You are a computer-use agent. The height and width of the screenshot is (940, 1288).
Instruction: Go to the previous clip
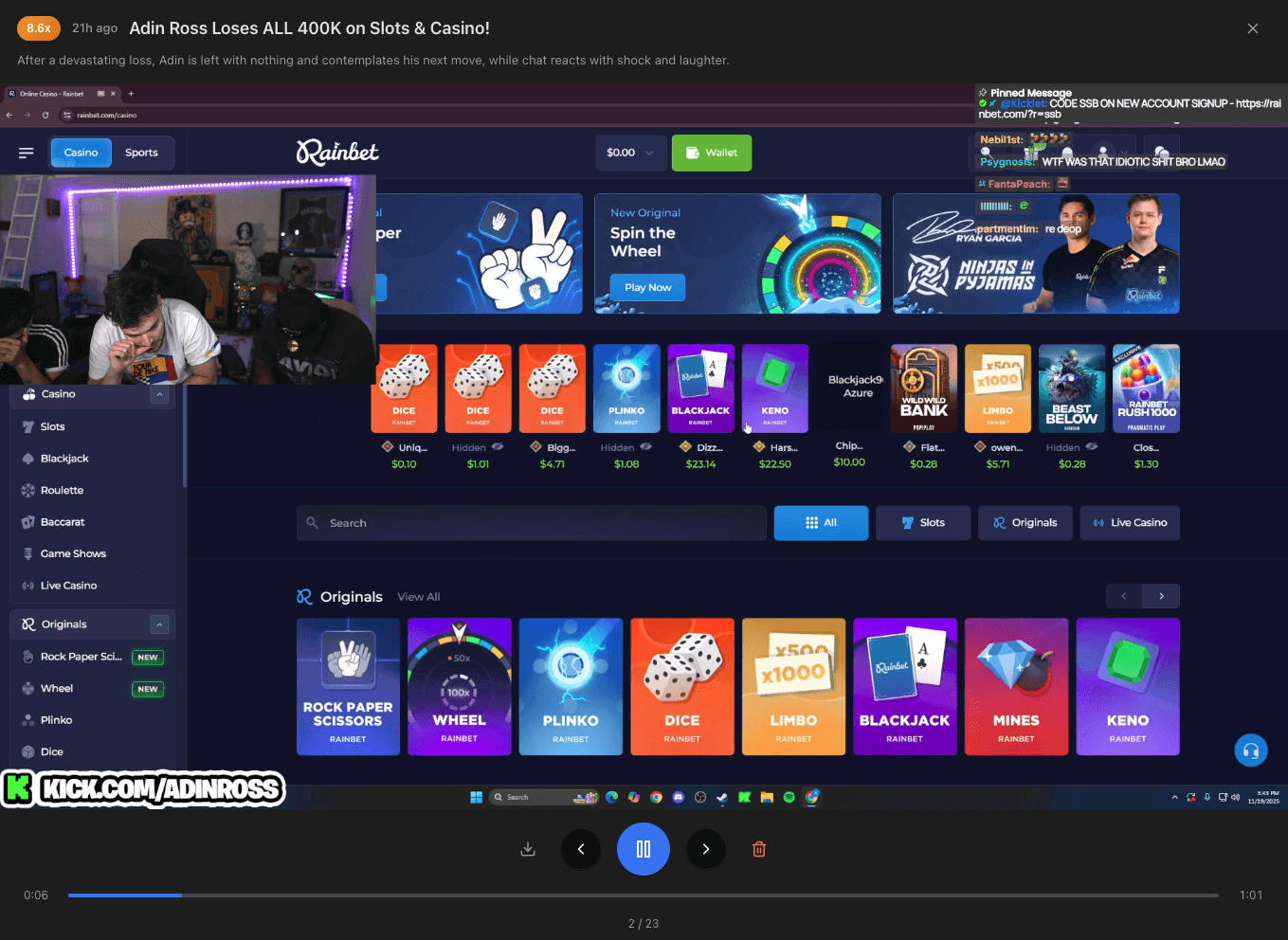pos(581,849)
